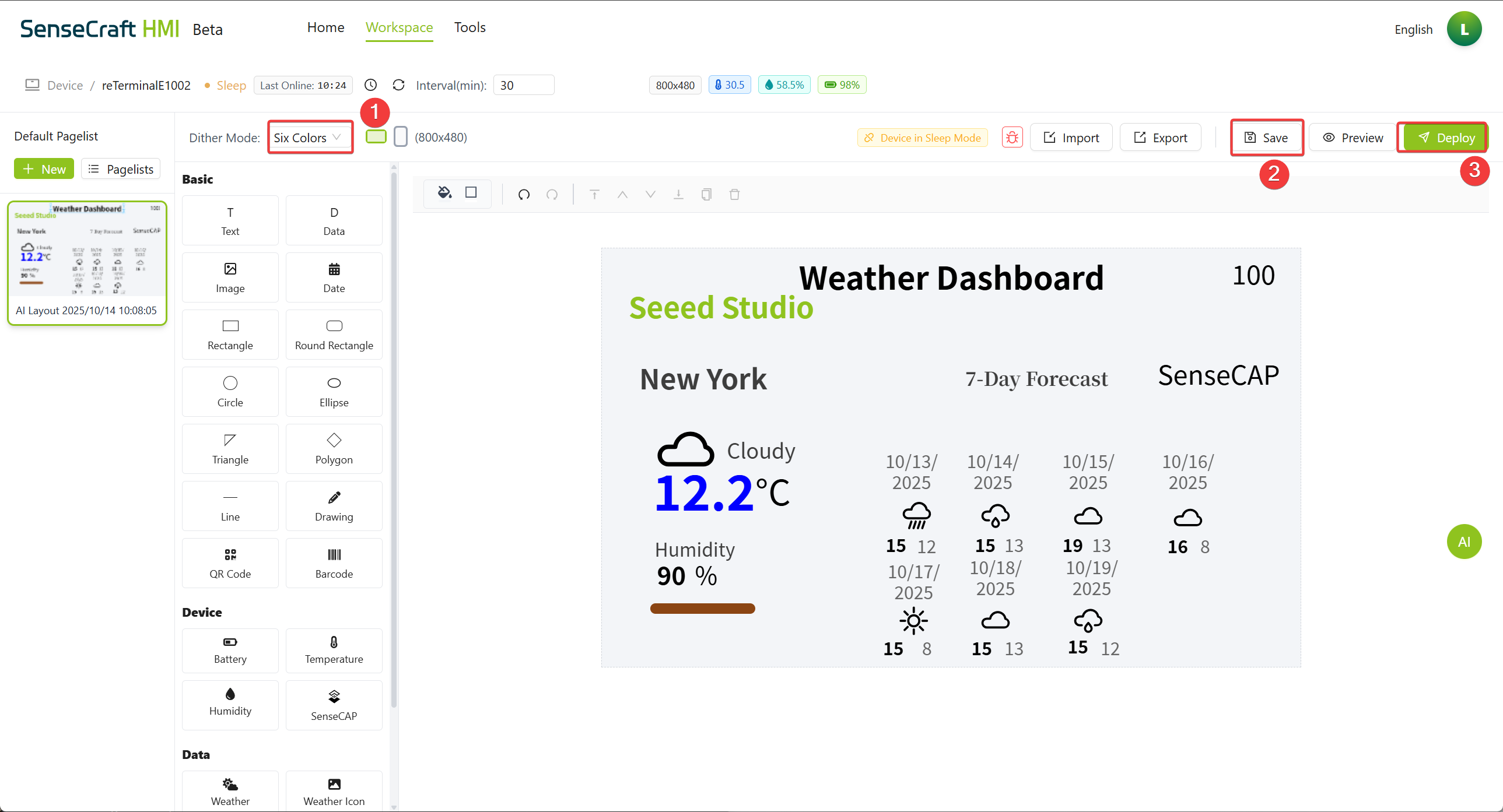
Task: Open the English language selector
Action: coord(1413,29)
